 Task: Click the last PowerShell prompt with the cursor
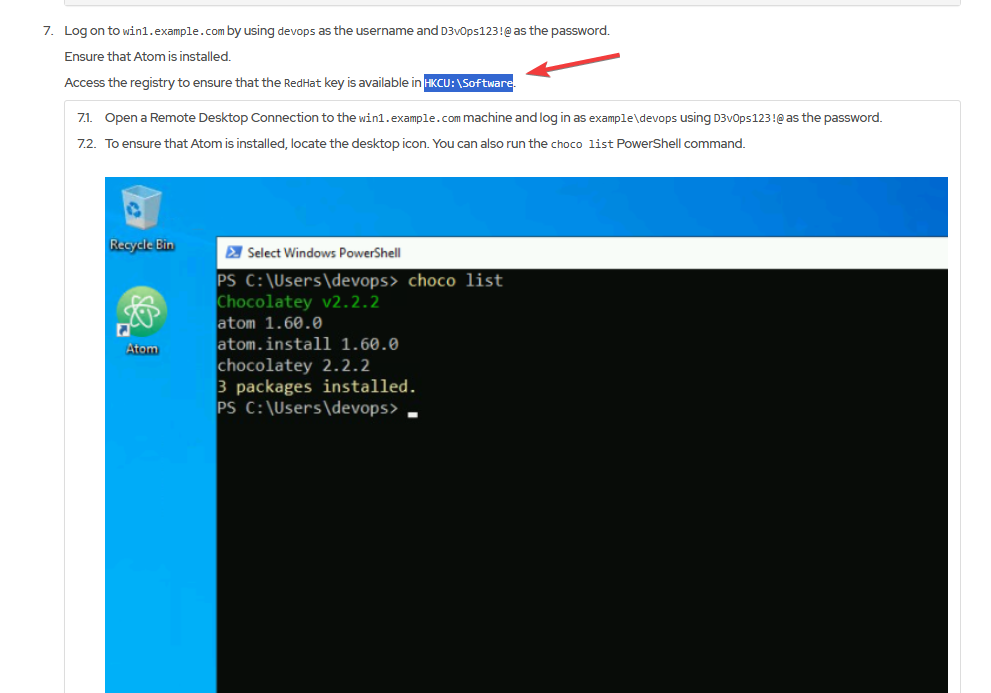[x=317, y=408]
